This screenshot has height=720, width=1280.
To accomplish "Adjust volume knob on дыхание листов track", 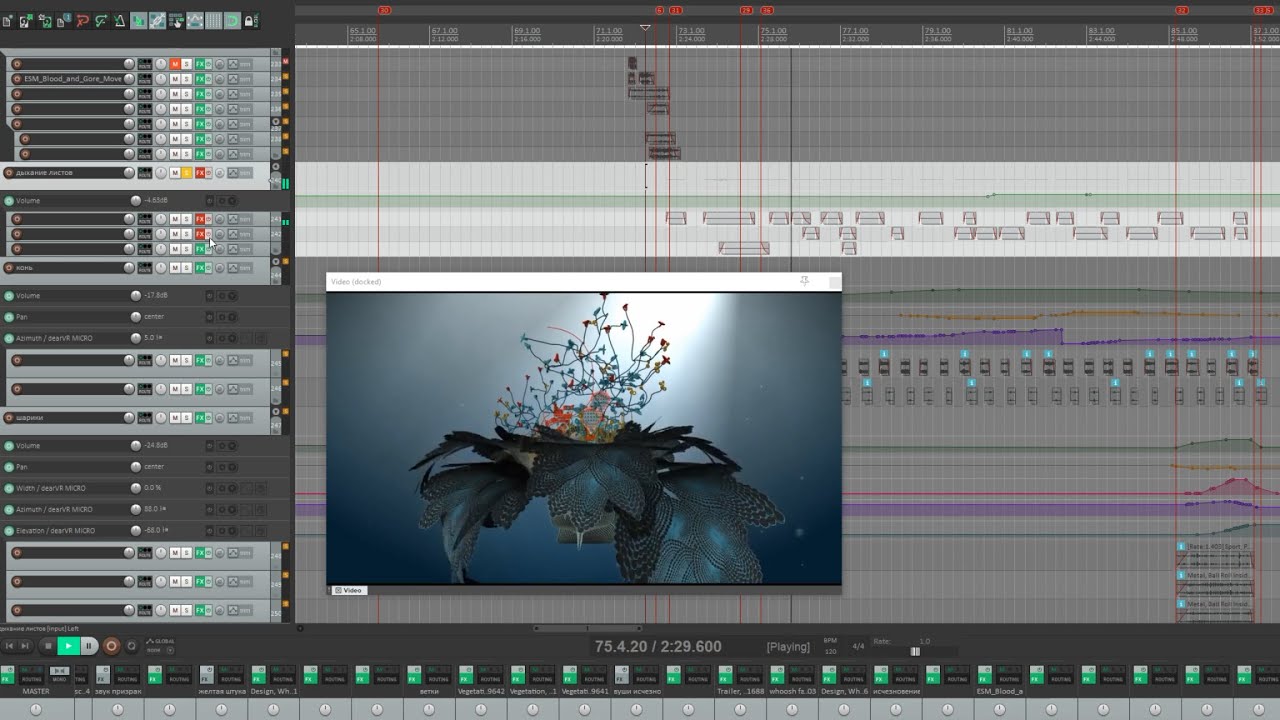I will [129, 173].
